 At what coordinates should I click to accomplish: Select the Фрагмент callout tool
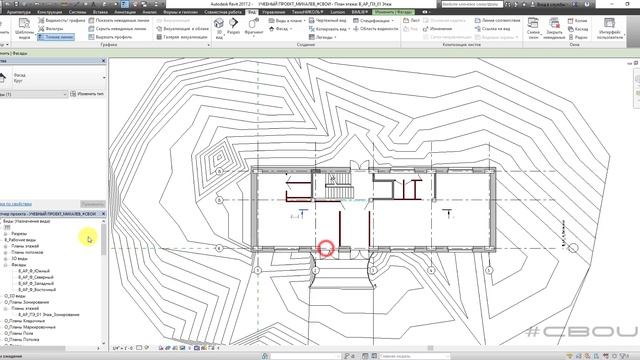click(254, 27)
